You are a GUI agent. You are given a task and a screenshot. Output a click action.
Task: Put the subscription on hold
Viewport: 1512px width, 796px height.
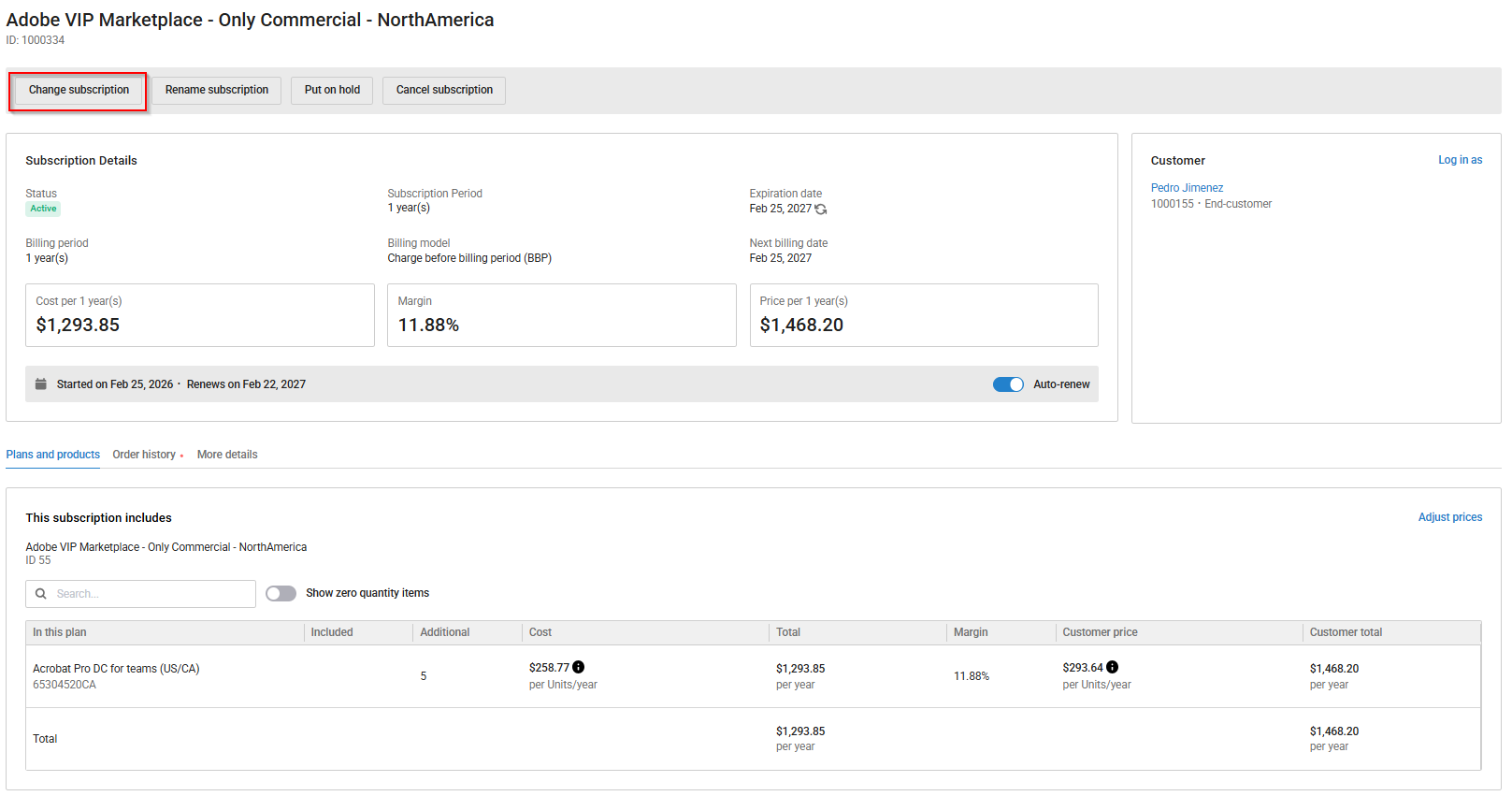(332, 91)
